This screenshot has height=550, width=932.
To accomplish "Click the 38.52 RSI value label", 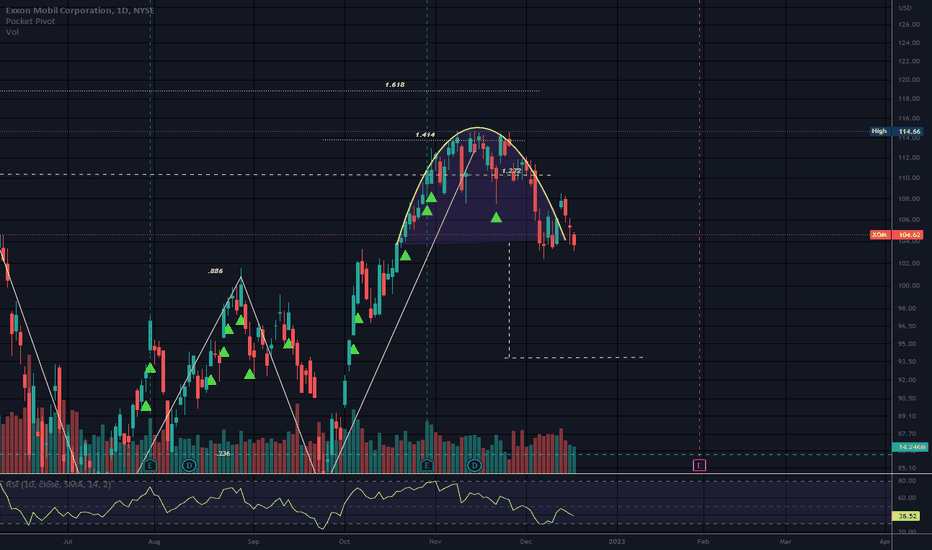I will (x=906, y=516).
